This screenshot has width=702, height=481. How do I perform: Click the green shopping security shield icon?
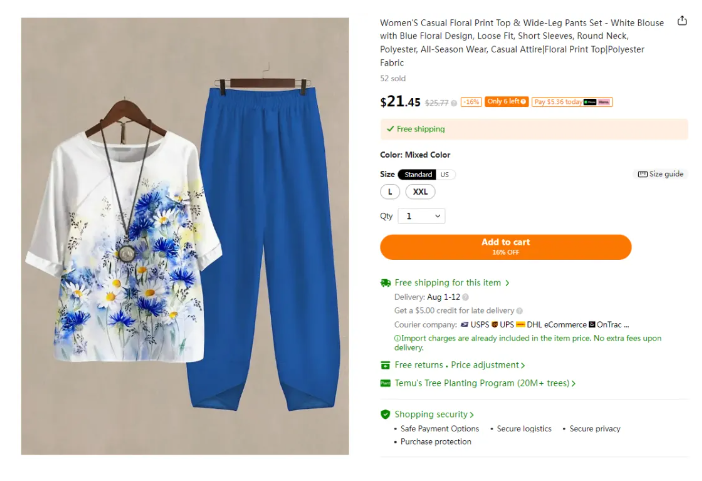[385, 414]
